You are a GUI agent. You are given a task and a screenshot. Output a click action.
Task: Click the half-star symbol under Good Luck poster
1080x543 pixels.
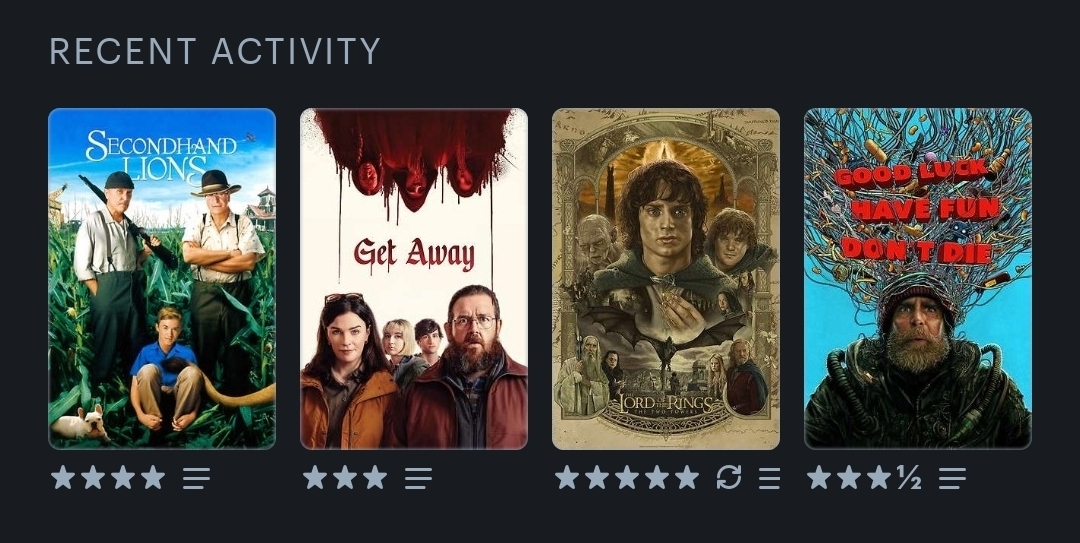909,477
